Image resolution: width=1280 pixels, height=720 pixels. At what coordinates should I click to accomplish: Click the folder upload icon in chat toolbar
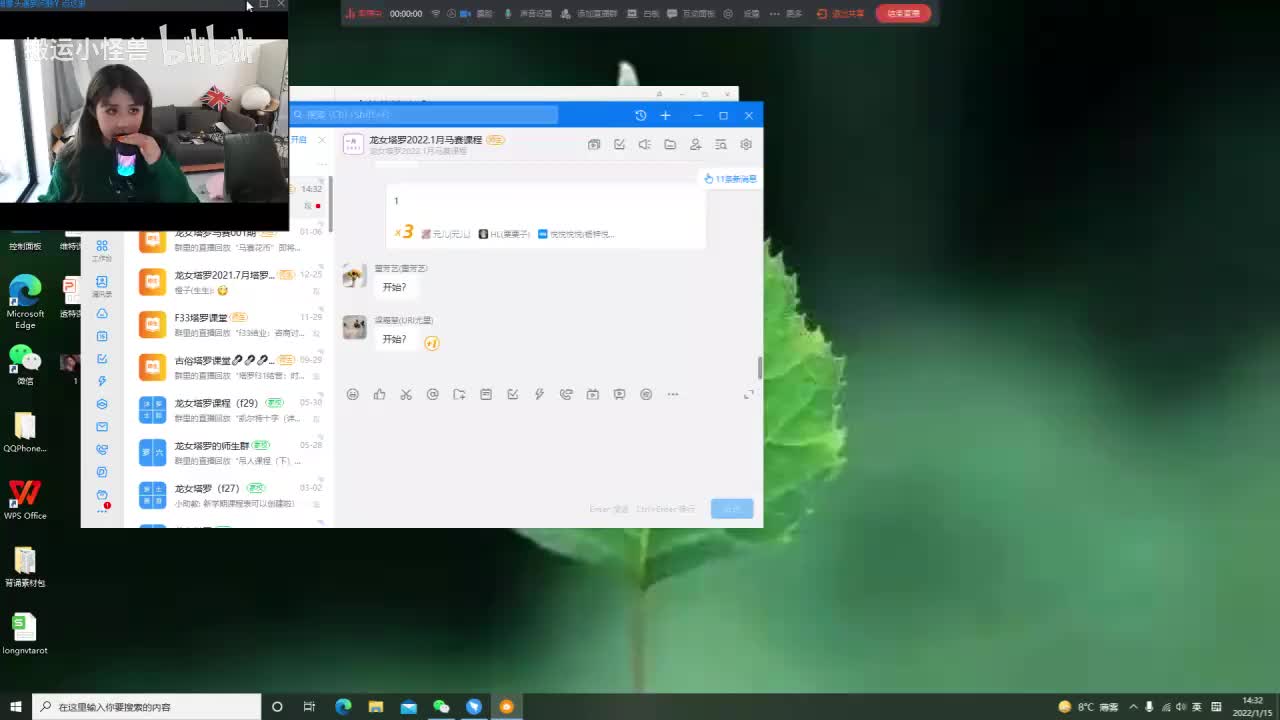459,395
